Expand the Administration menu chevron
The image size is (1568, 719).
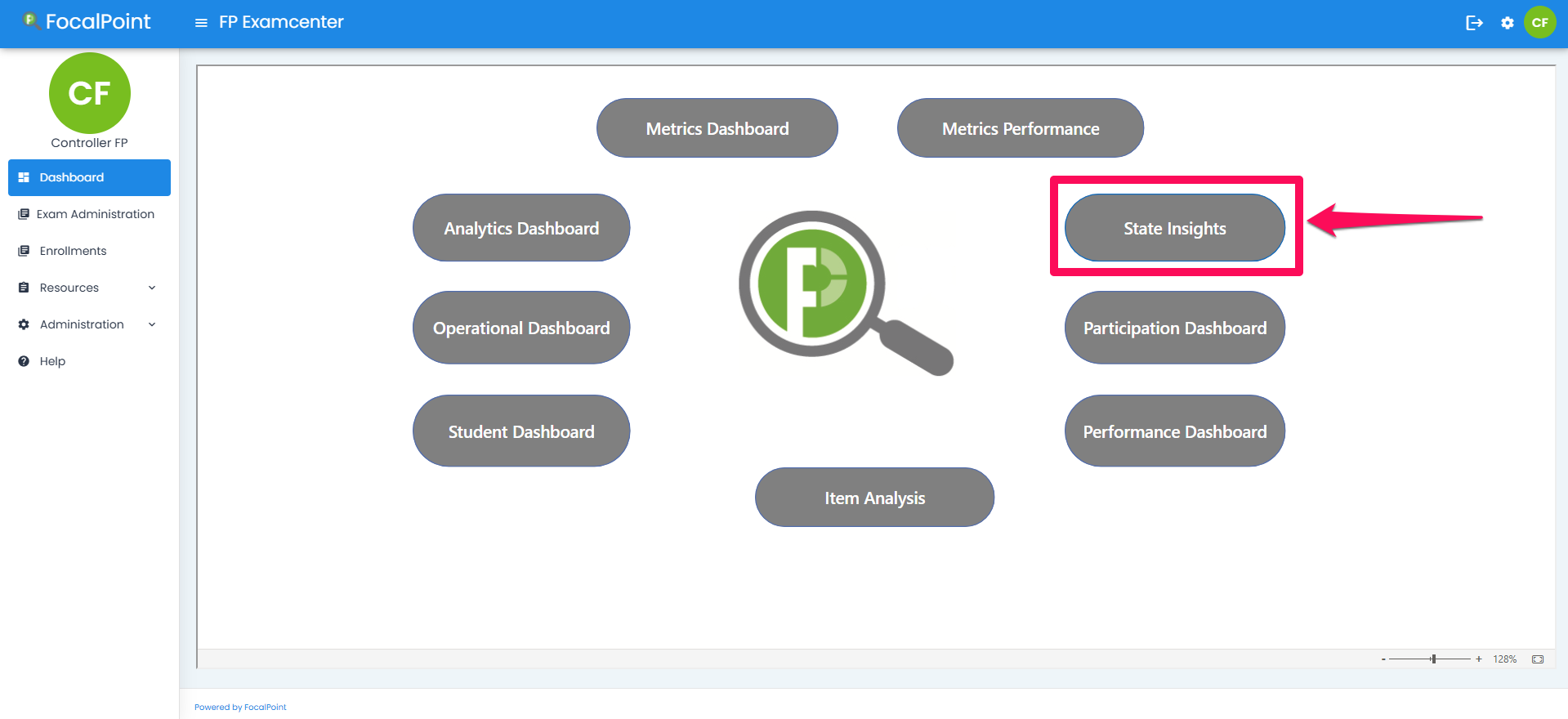coord(152,324)
